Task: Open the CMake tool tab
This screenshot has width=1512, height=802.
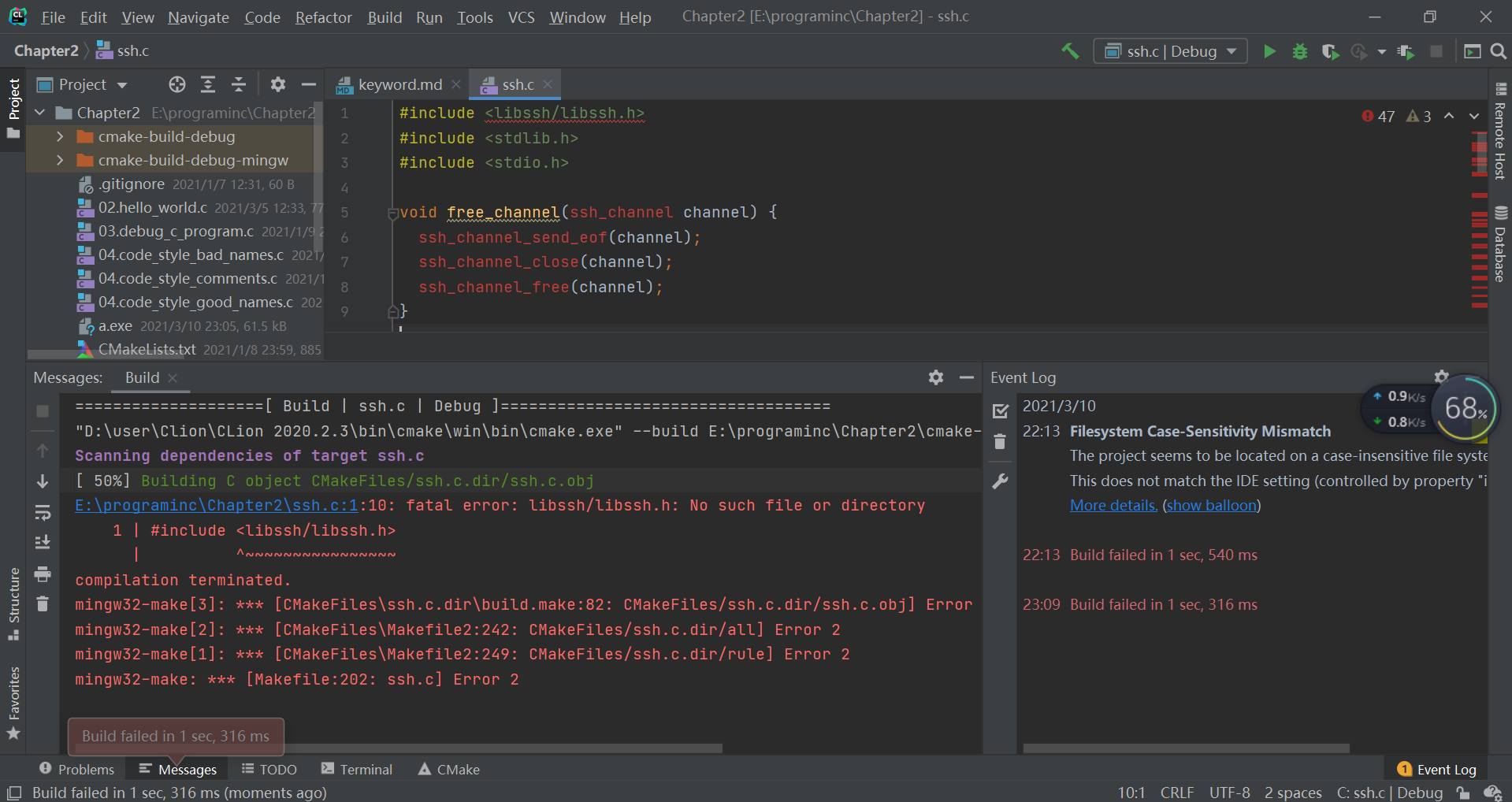Action: [449, 769]
